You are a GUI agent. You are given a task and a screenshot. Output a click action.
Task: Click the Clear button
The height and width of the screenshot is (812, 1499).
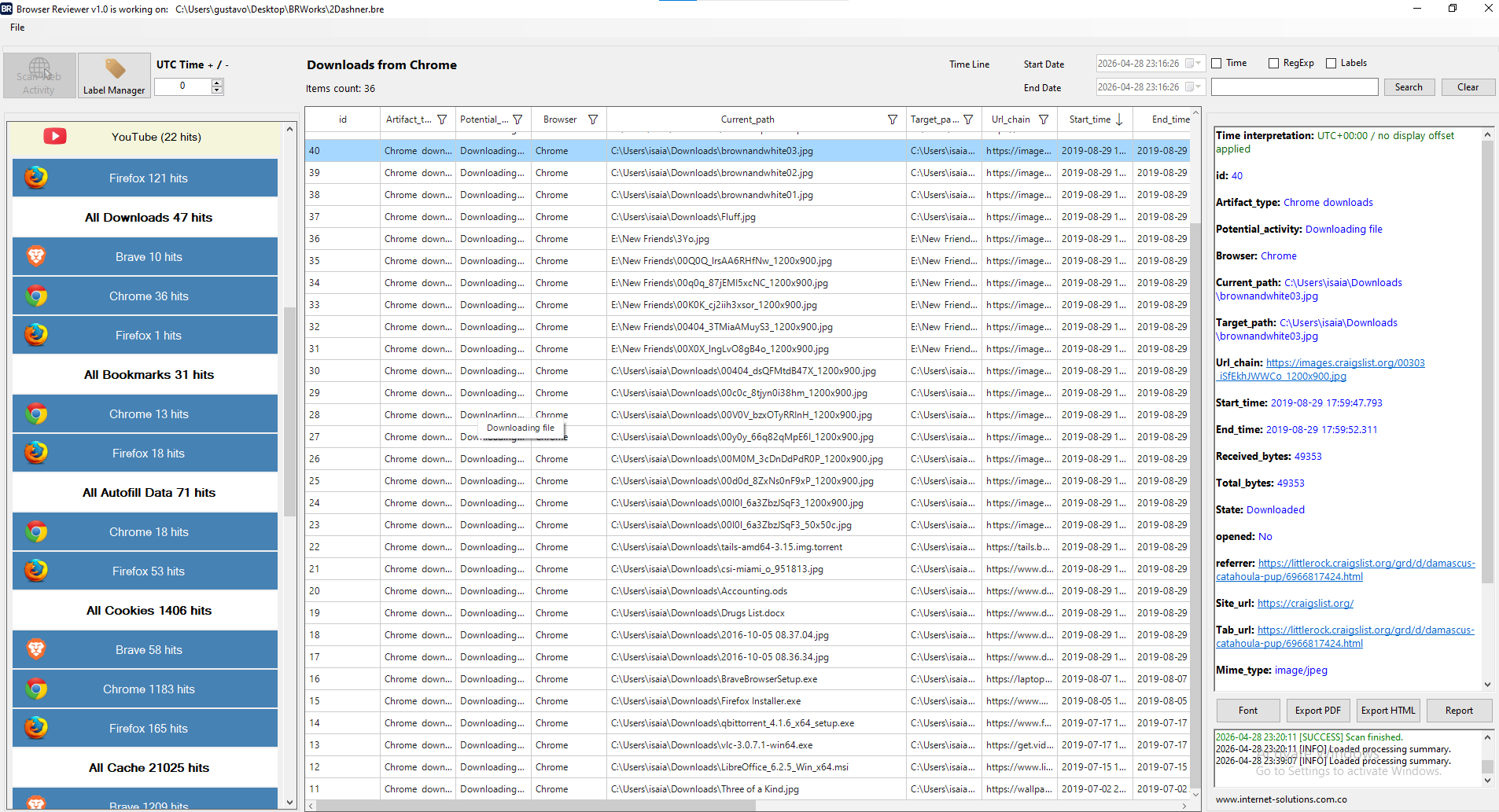coord(1468,87)
